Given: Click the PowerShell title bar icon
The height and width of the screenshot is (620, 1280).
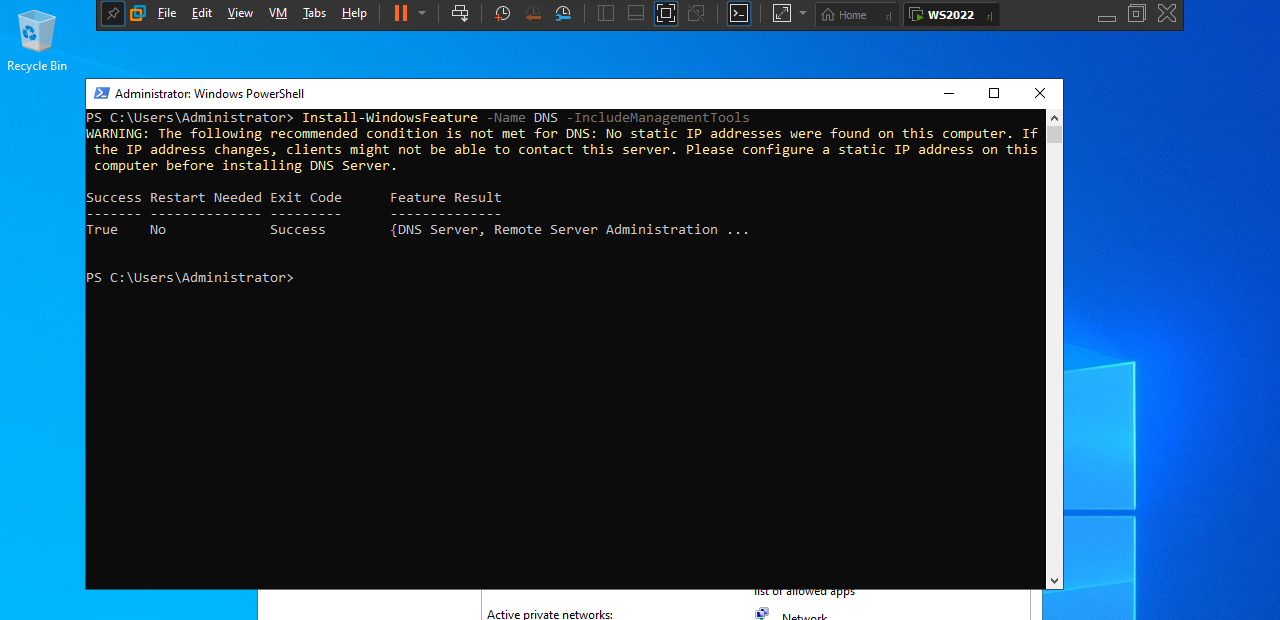Looking at the screenshot, I should 102,93.
